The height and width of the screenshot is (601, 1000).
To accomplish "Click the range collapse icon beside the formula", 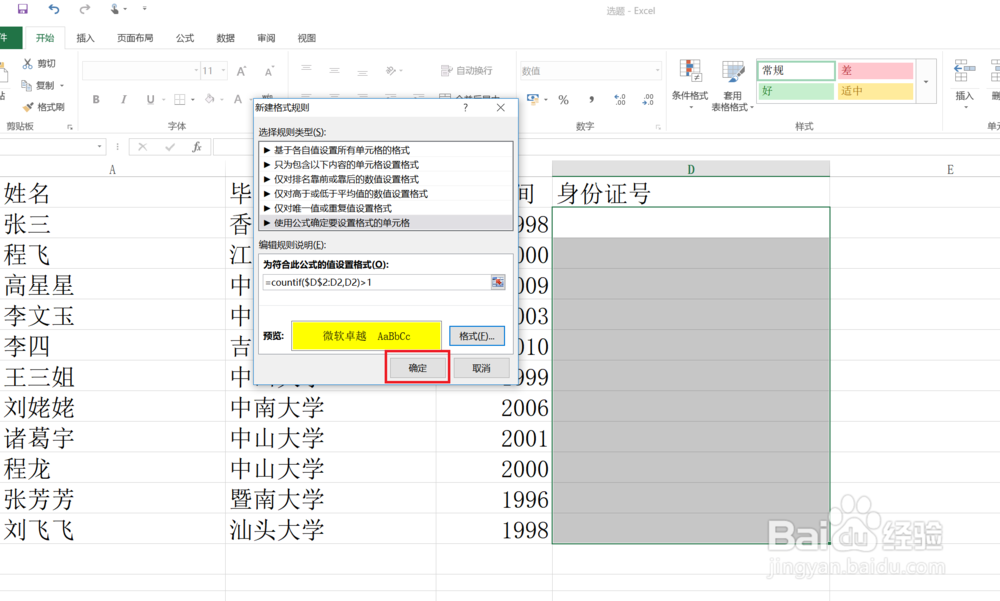I will tap(498, 283).
